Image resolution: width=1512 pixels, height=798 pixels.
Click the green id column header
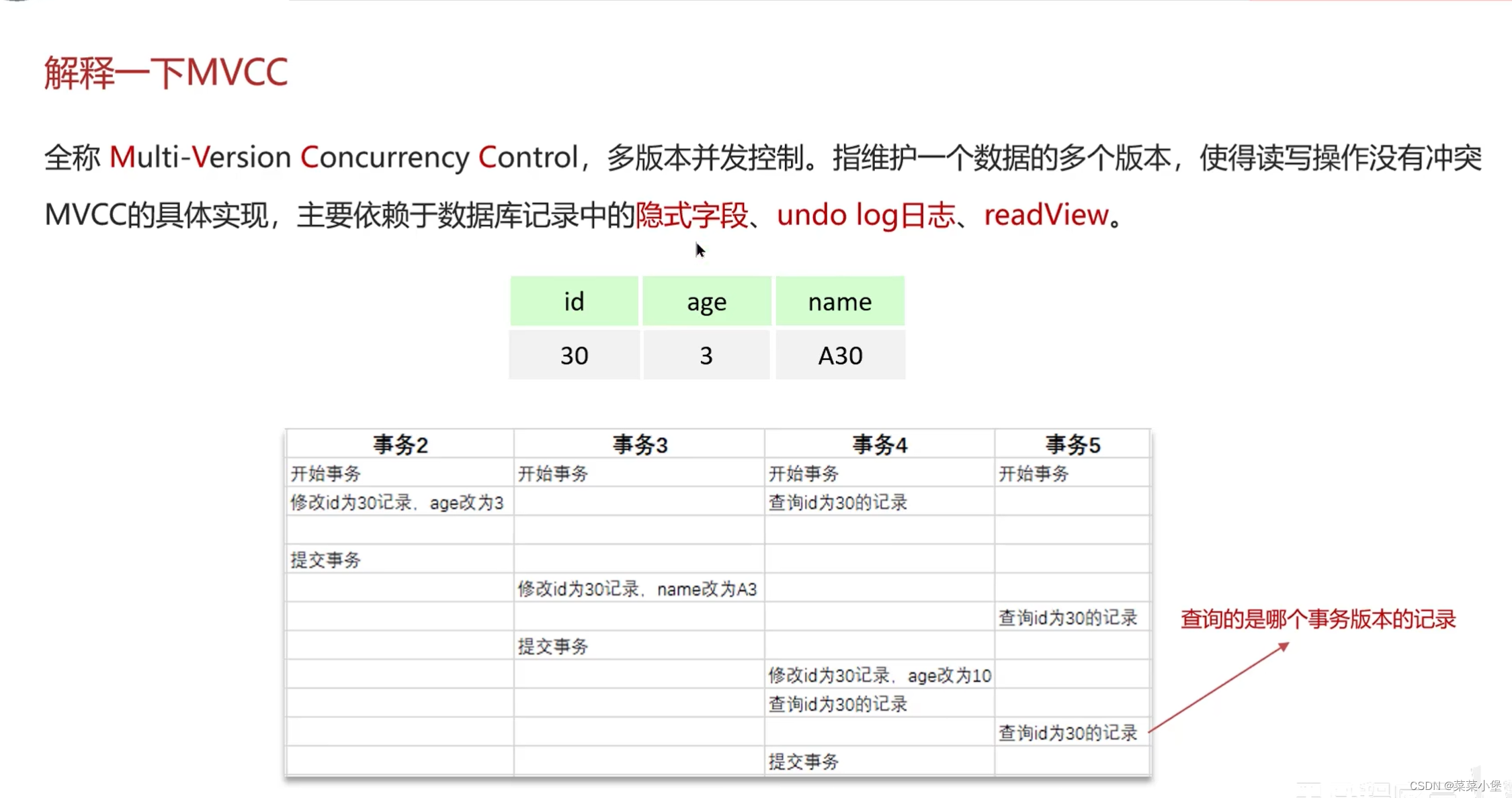[574, 302]
